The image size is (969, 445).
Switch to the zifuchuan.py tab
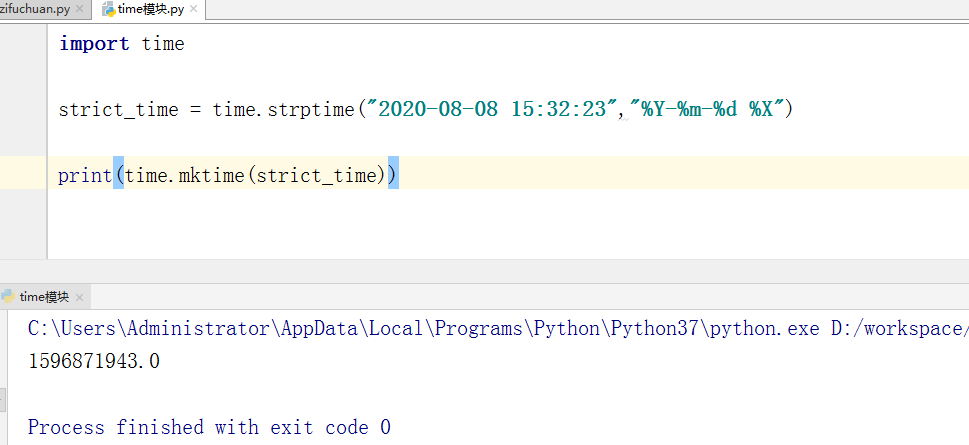(35, 9)
